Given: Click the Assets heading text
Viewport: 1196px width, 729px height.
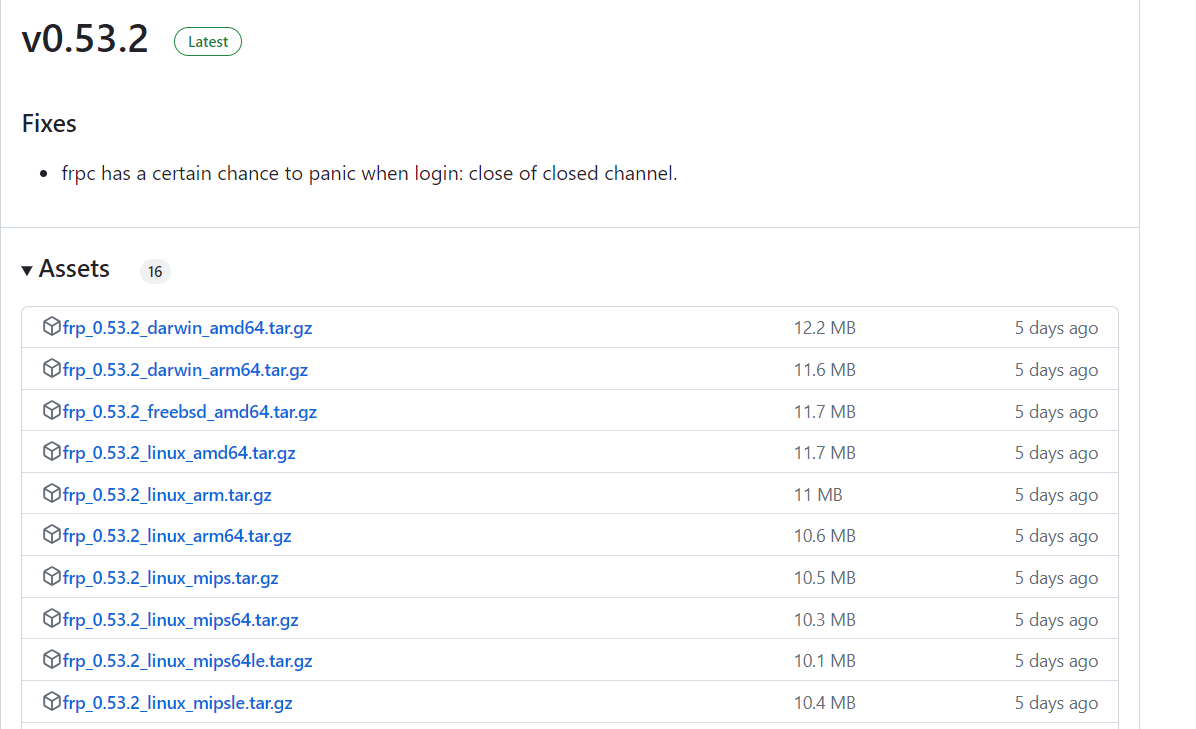Looking at the screenshot, I should [74, 269].
